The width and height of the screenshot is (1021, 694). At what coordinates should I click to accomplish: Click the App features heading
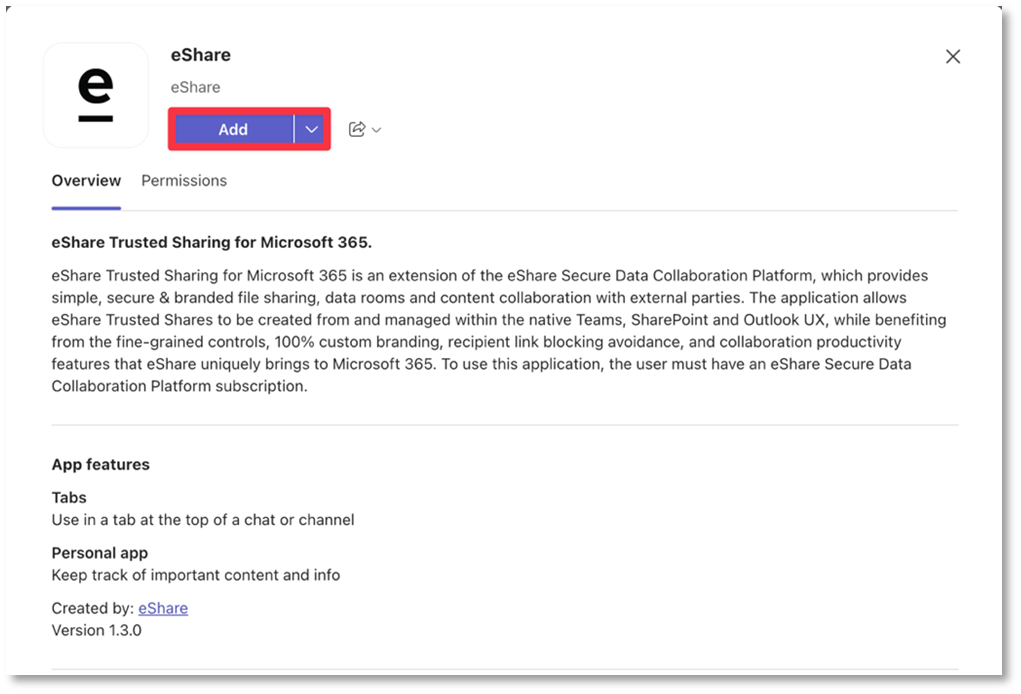100,464
